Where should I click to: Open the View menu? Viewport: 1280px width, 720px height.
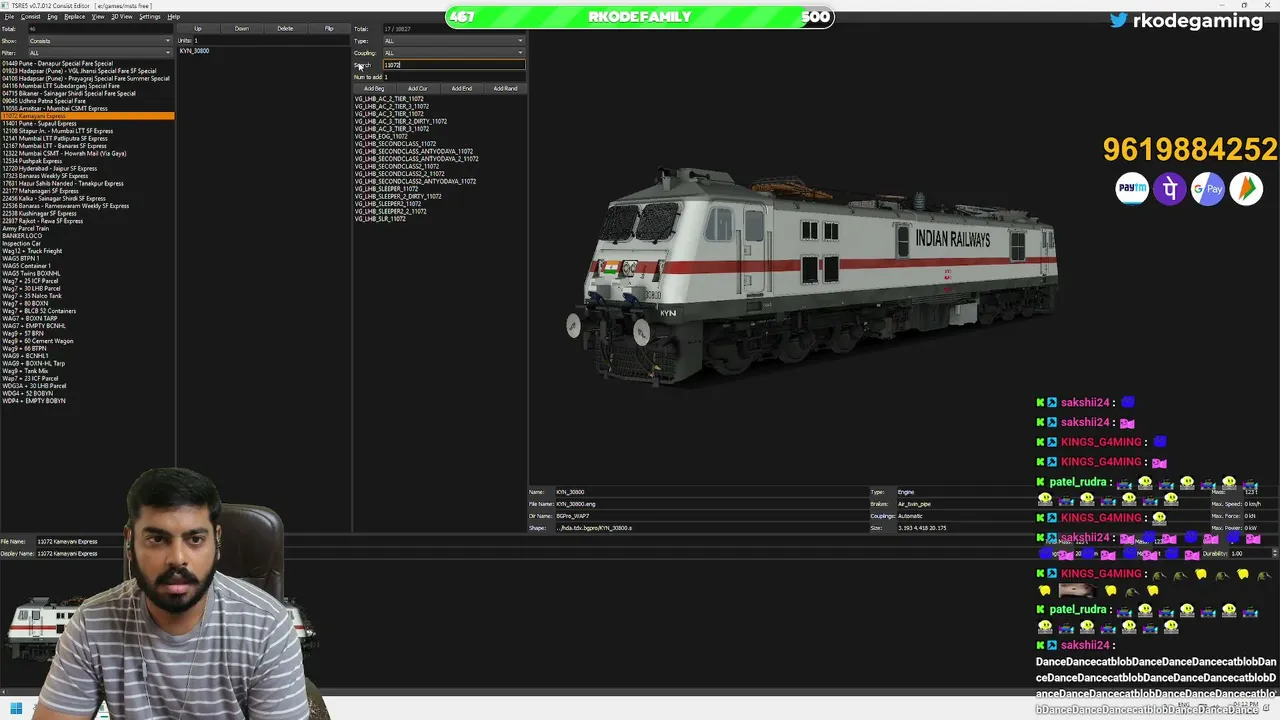point(98,17)
